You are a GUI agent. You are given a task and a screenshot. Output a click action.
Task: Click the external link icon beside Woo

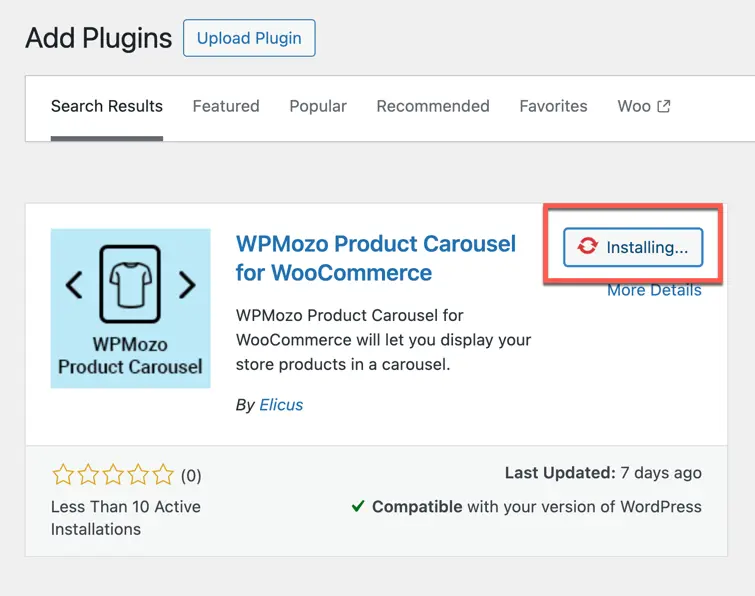[663, 106]
